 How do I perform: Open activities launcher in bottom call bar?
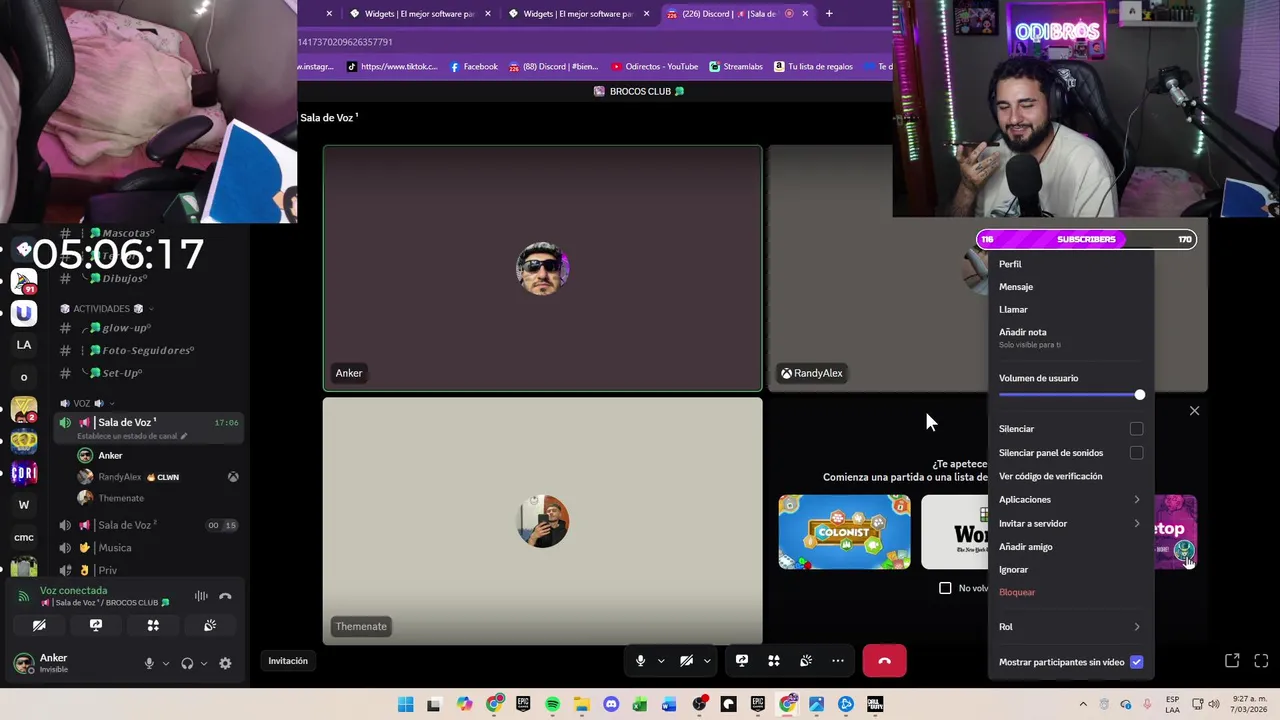(x=774, y=661)
